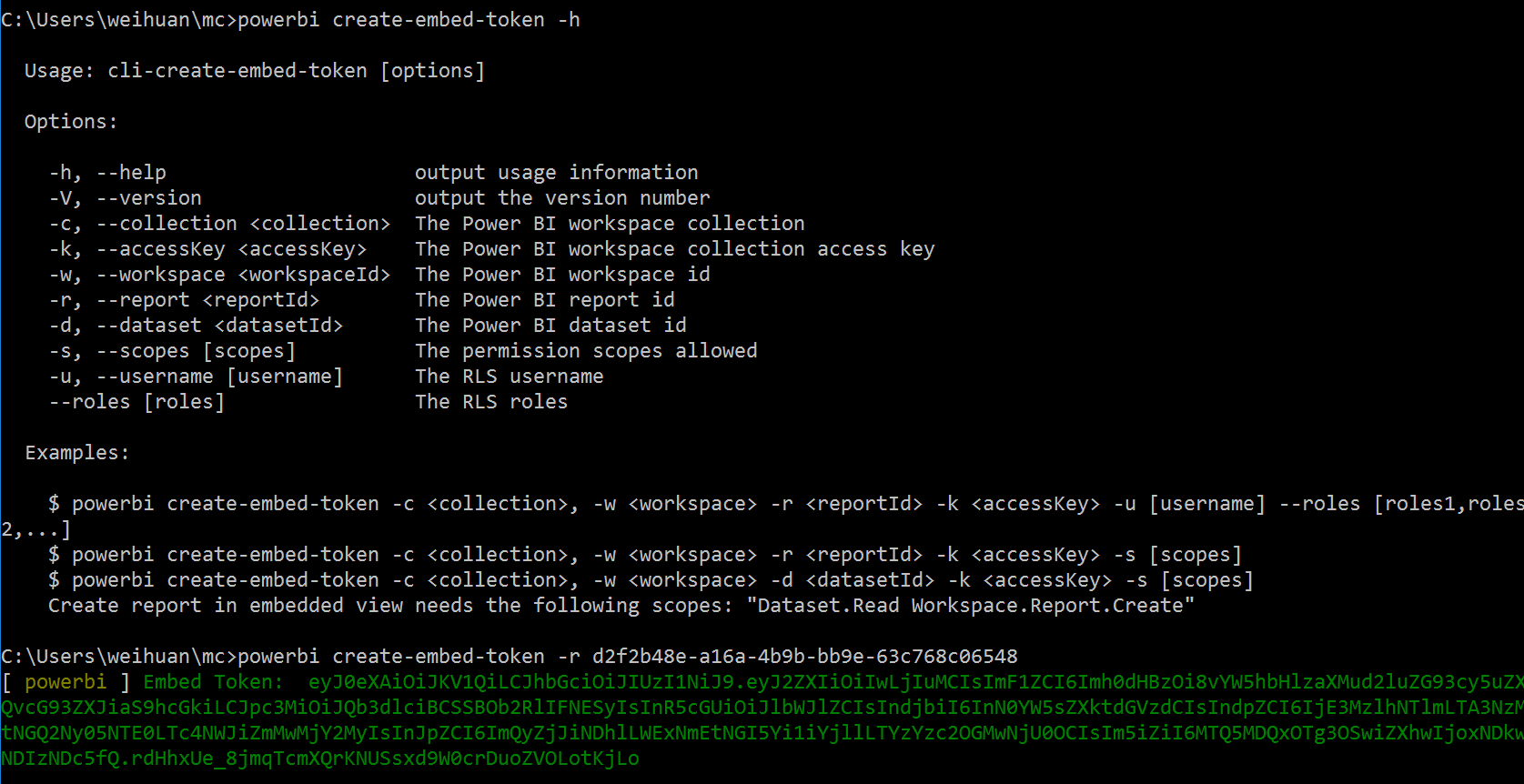Click the -h, --help option text
Image resolution: width=1524 pixels, height=784 pixels.
tap(107, 172)
